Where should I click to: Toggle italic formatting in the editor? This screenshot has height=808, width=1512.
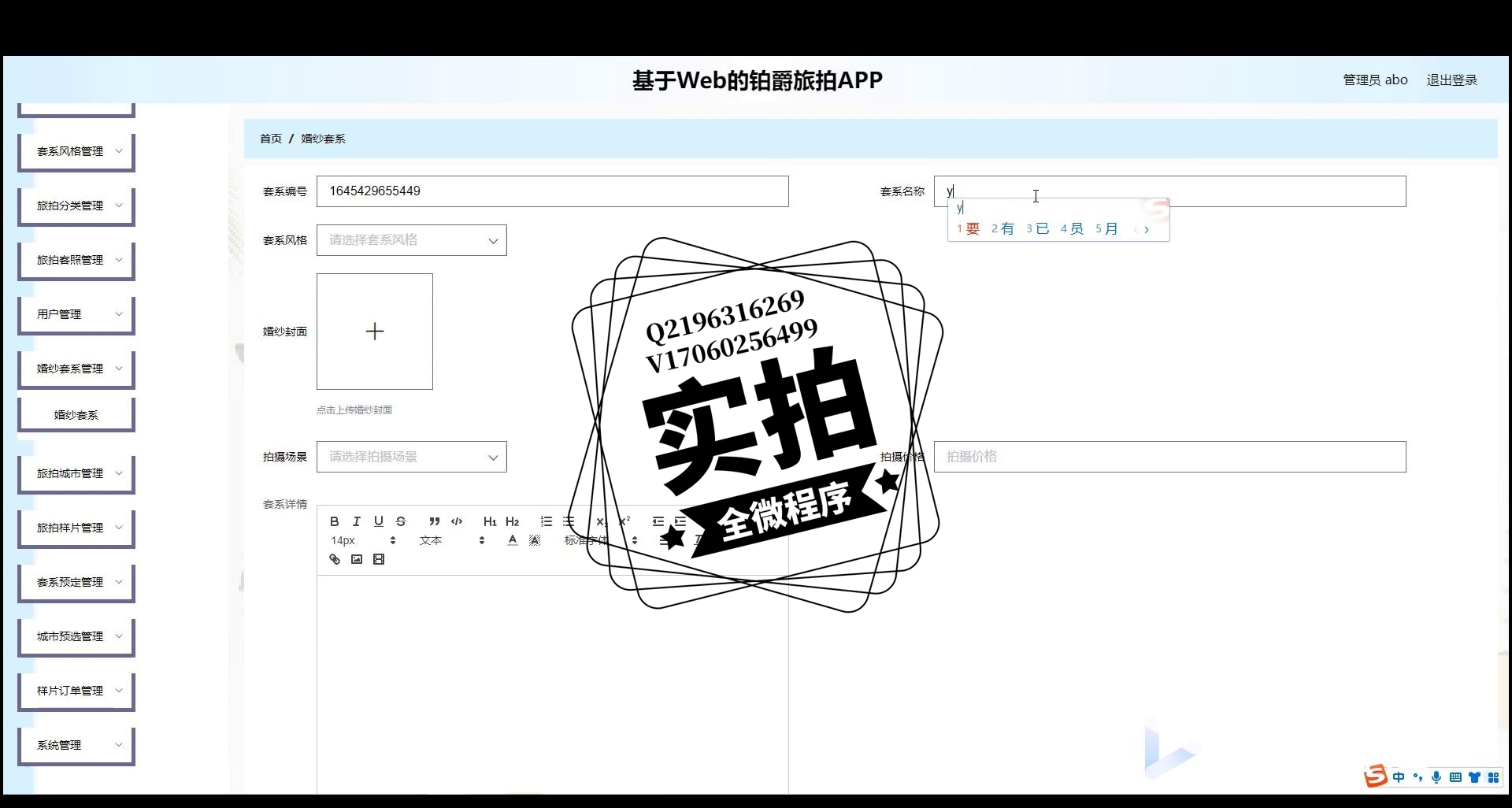(357, 521)
